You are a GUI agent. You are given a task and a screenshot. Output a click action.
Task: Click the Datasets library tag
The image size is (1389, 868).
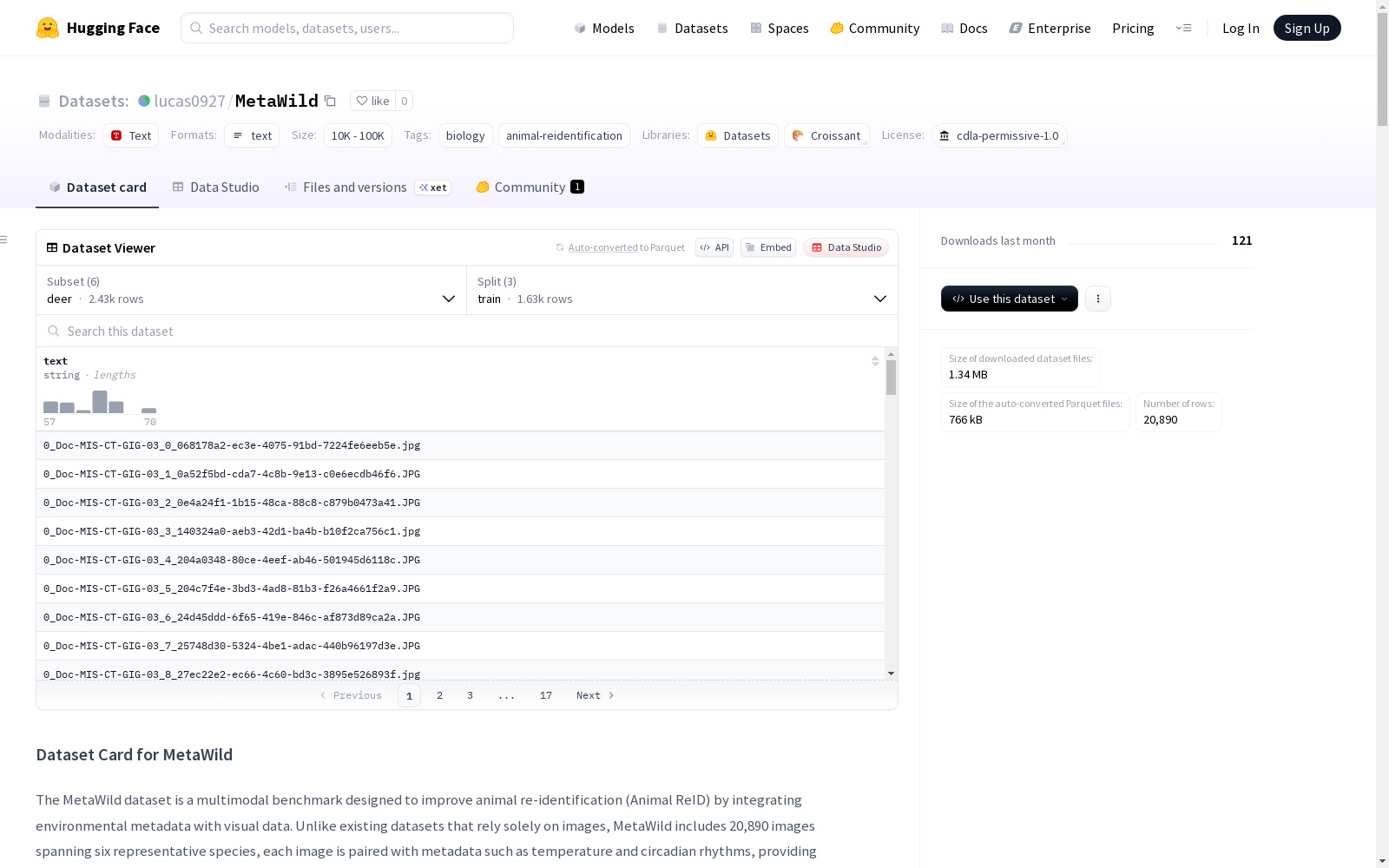(x=738, y=135)
